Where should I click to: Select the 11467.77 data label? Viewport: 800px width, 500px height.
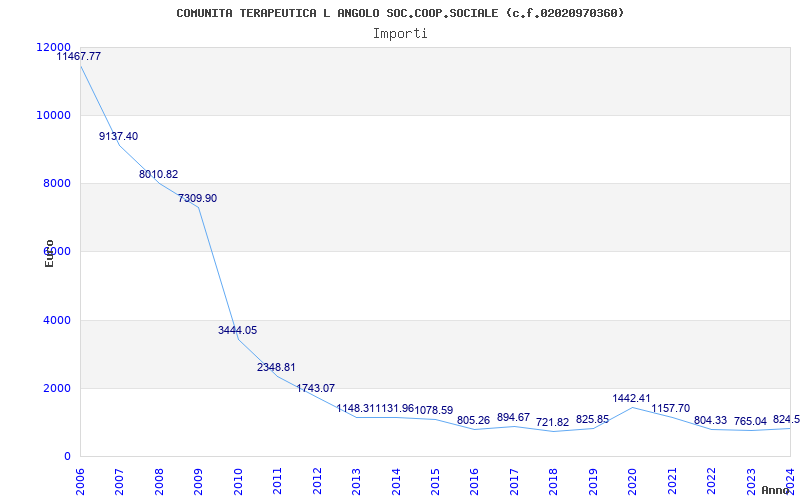coord(79,56)
